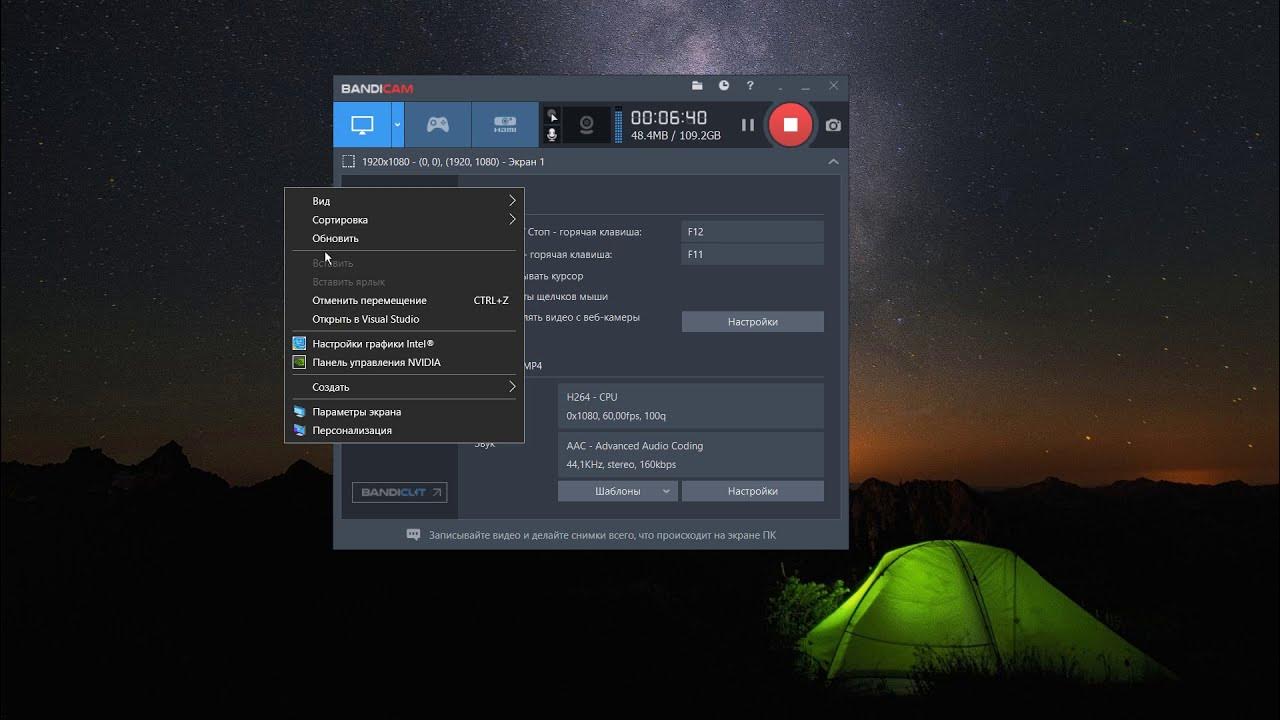Click F11 hotkey field
Screen dimensions: 1280x720
point(752,255)
